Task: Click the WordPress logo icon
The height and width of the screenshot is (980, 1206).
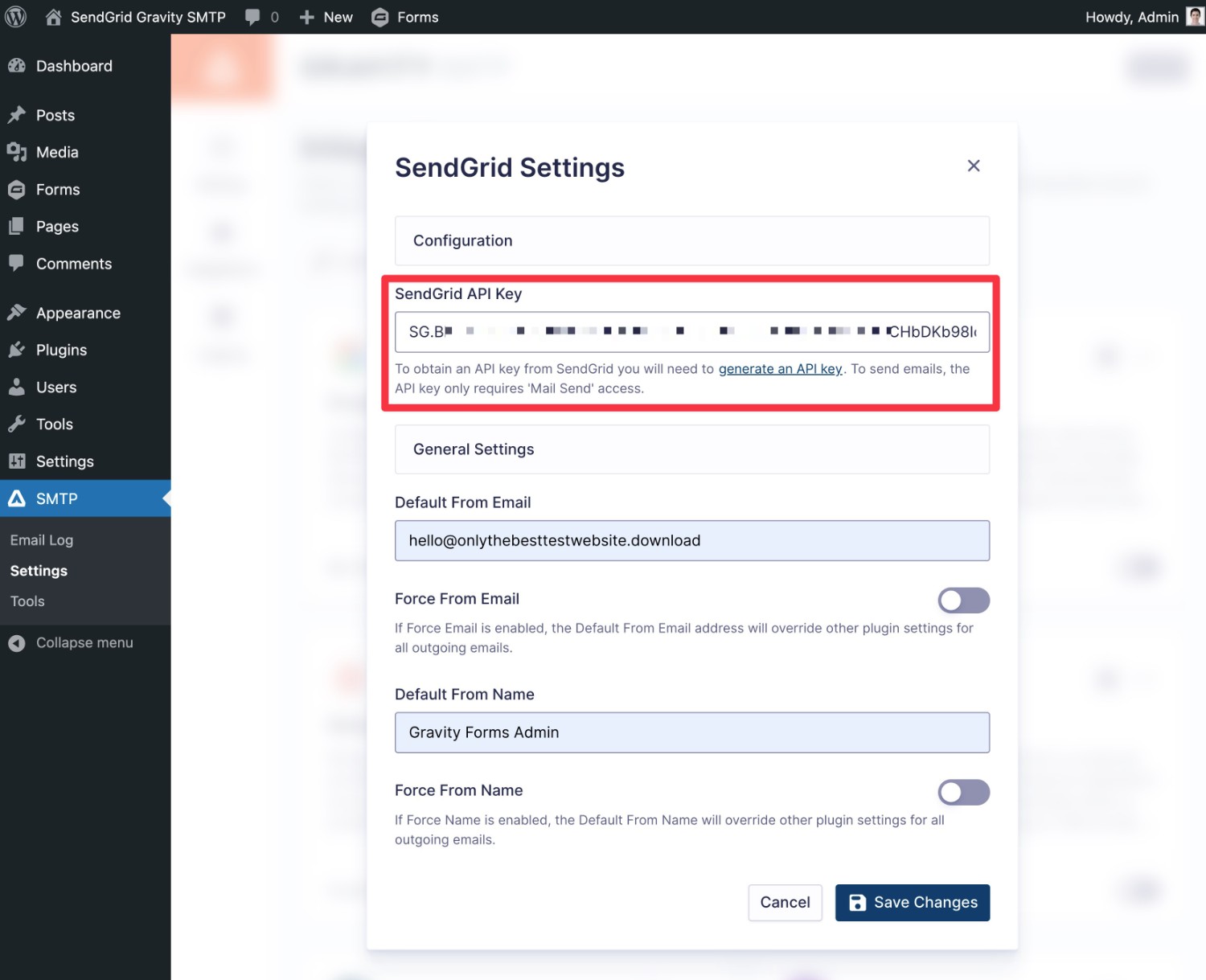Action: click(16, 17)
